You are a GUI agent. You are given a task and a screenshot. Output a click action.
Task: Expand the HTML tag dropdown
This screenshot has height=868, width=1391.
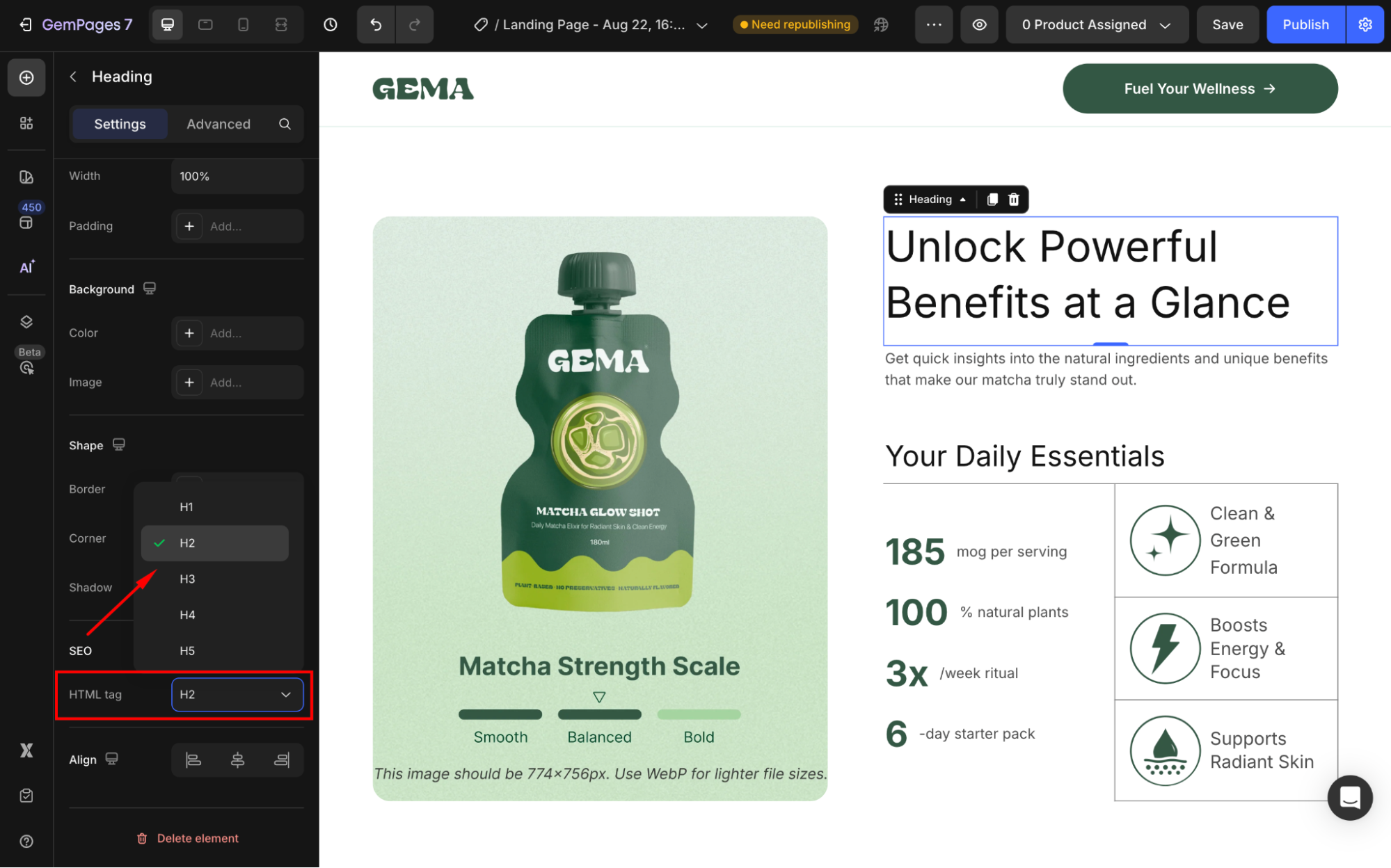point(237,694)
